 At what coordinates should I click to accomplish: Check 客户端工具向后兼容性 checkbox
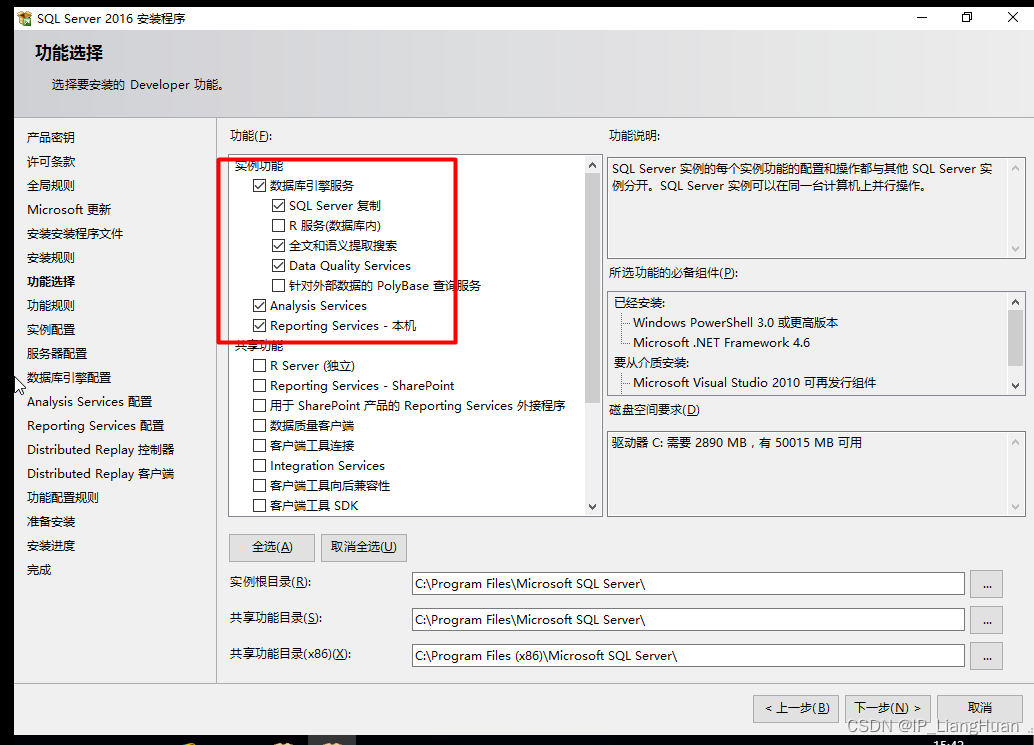click(259, 486)
